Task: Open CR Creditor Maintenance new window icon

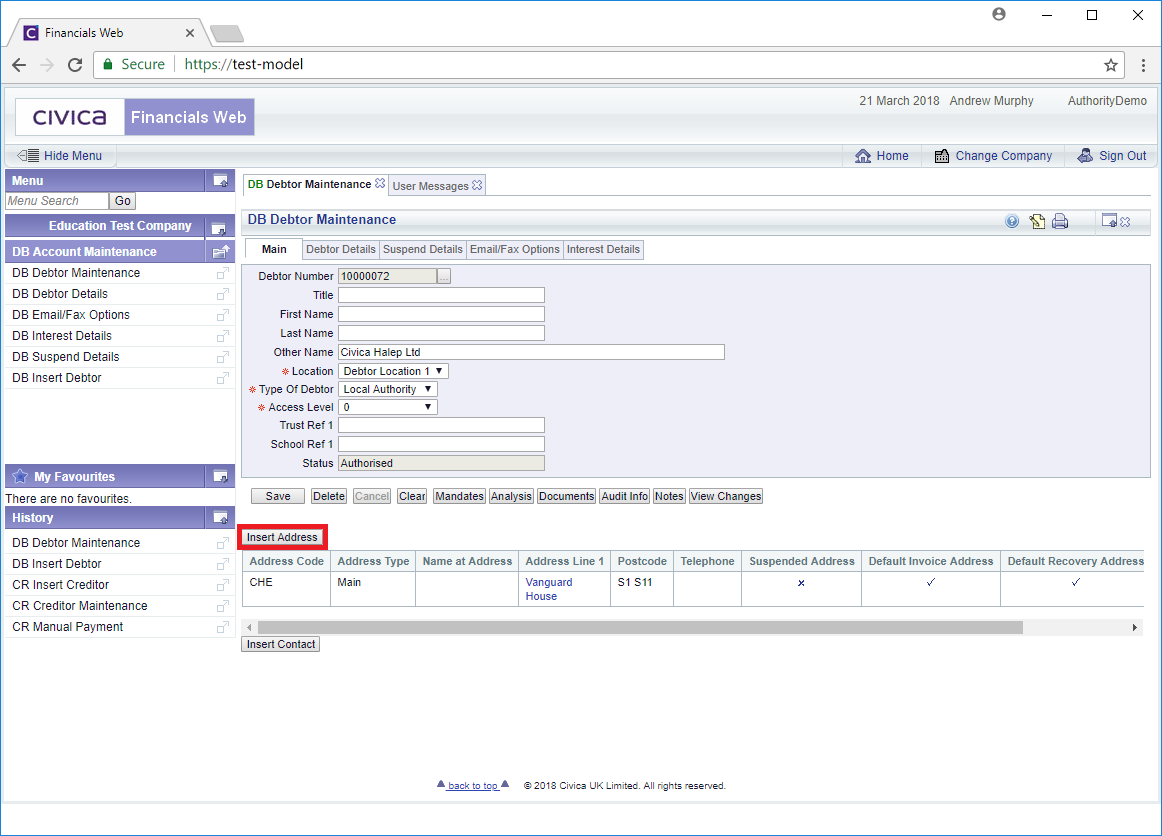Action: coord(222,606)
